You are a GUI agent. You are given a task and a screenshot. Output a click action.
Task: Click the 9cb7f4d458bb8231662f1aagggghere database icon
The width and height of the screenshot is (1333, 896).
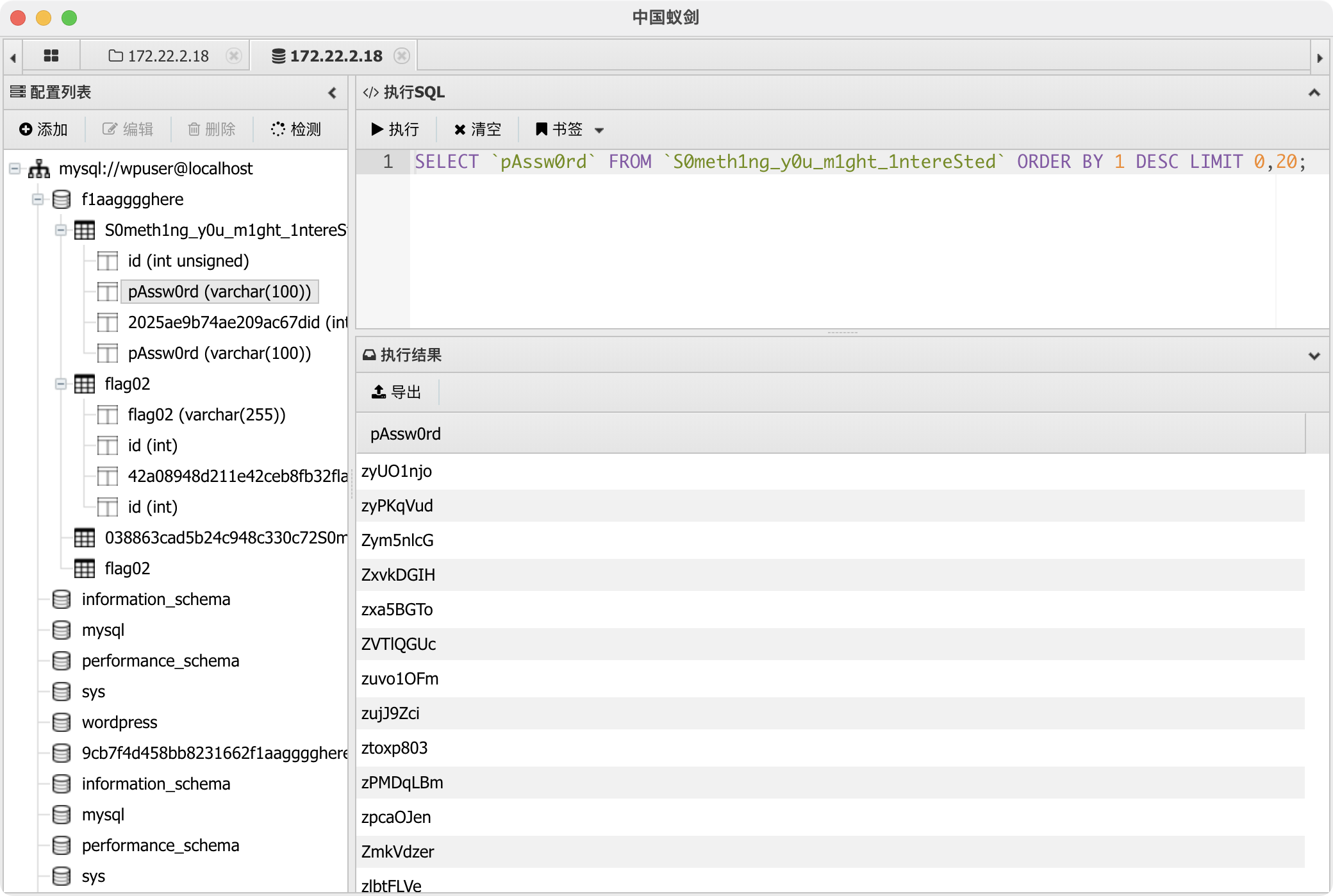62,753
